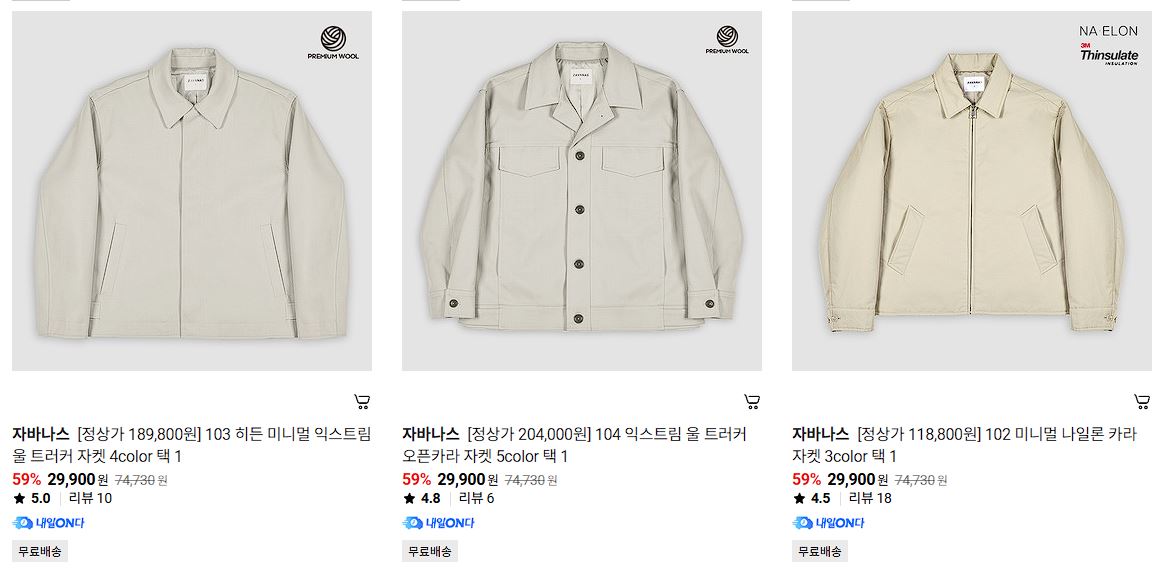Screen dimensions: 1161x571
Task: Click the 내일ON다 badge under the third product
Action: tap(829, 523)
